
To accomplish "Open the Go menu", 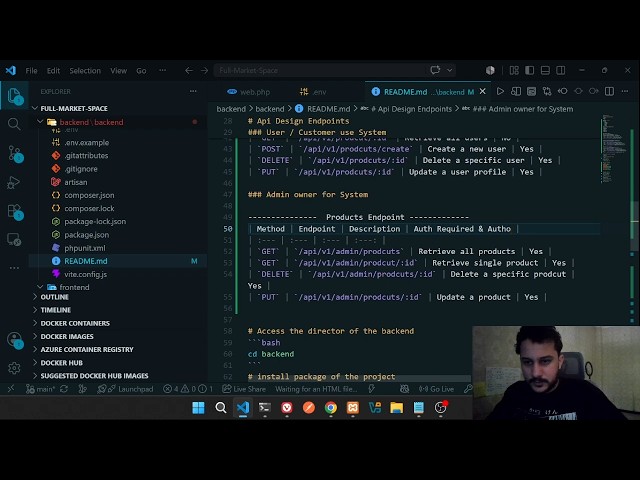I will tap(141, 71).
